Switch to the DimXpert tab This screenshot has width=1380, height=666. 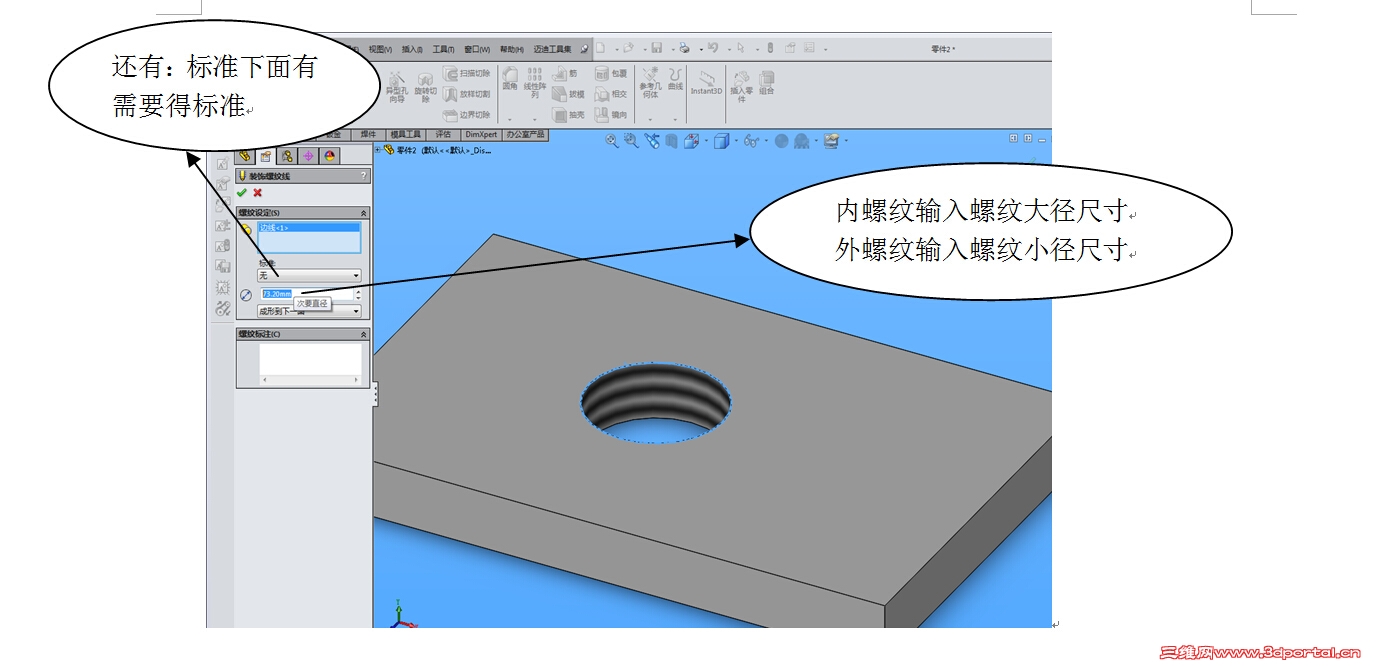481,134
